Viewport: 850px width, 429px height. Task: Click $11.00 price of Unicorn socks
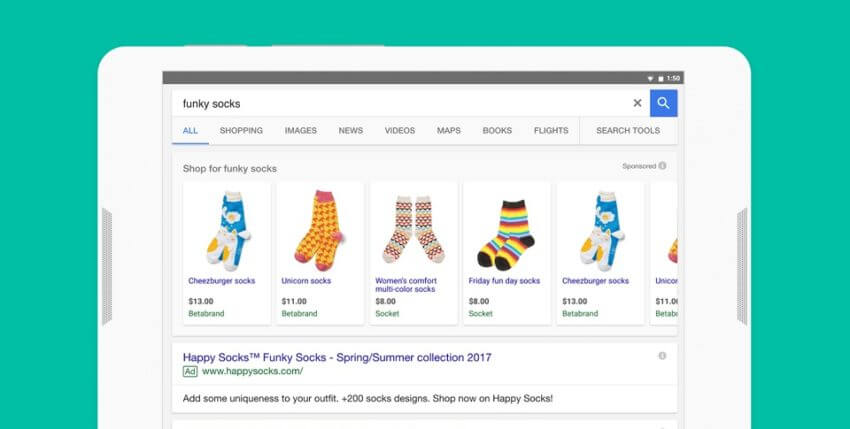(294, 301)
